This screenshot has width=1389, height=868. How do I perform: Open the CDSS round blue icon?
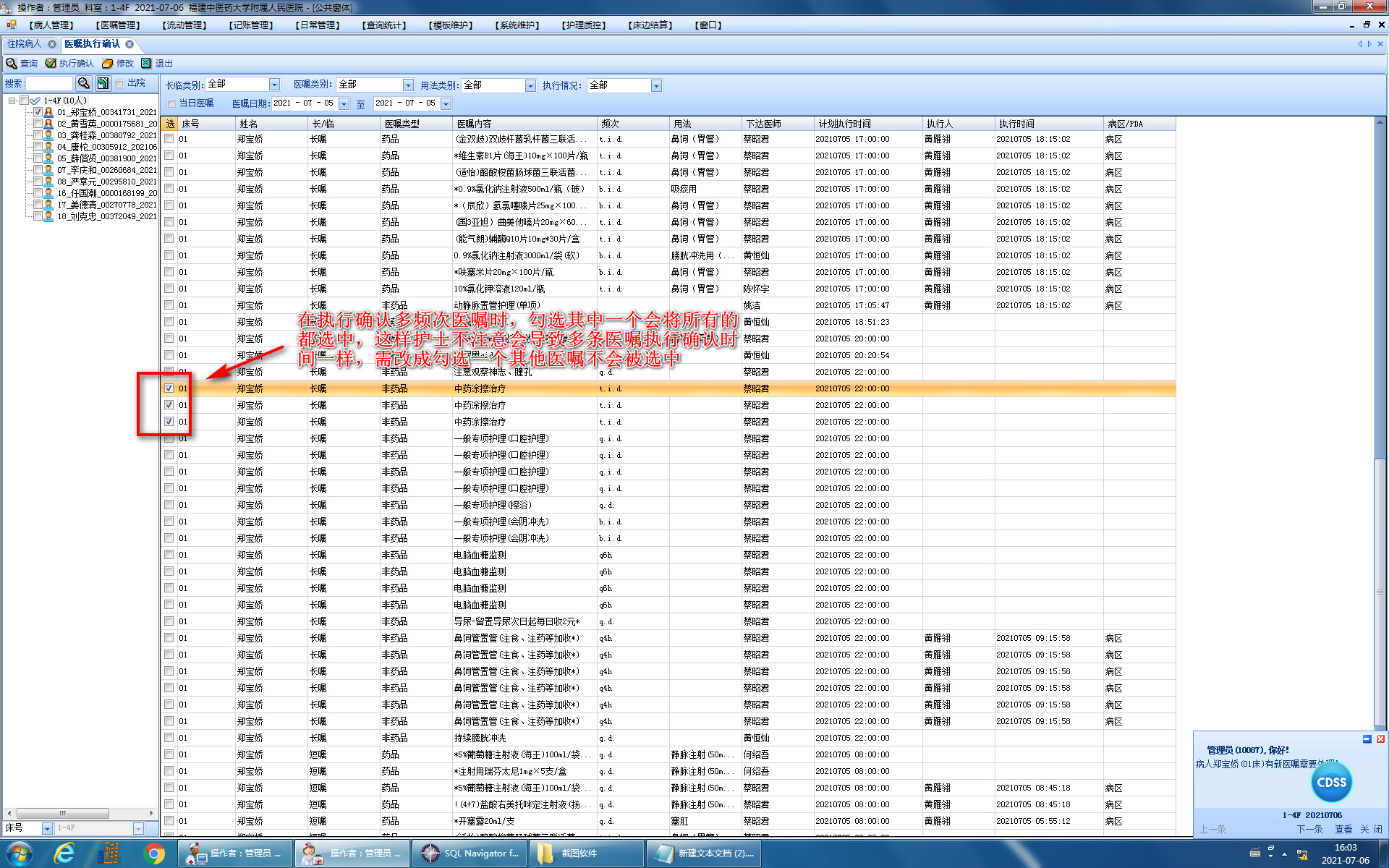(x=1331, y=783)
